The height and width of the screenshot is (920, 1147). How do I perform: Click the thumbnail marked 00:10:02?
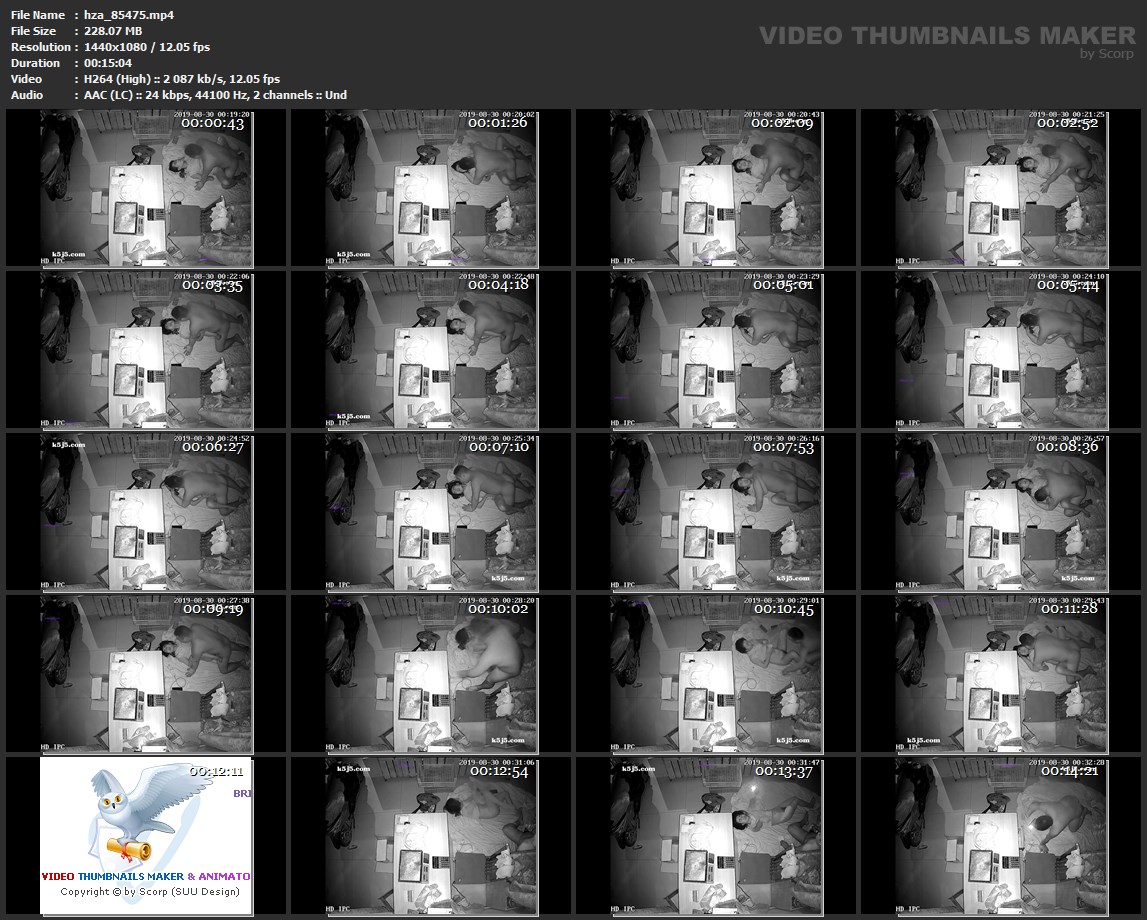coord(431,674)
